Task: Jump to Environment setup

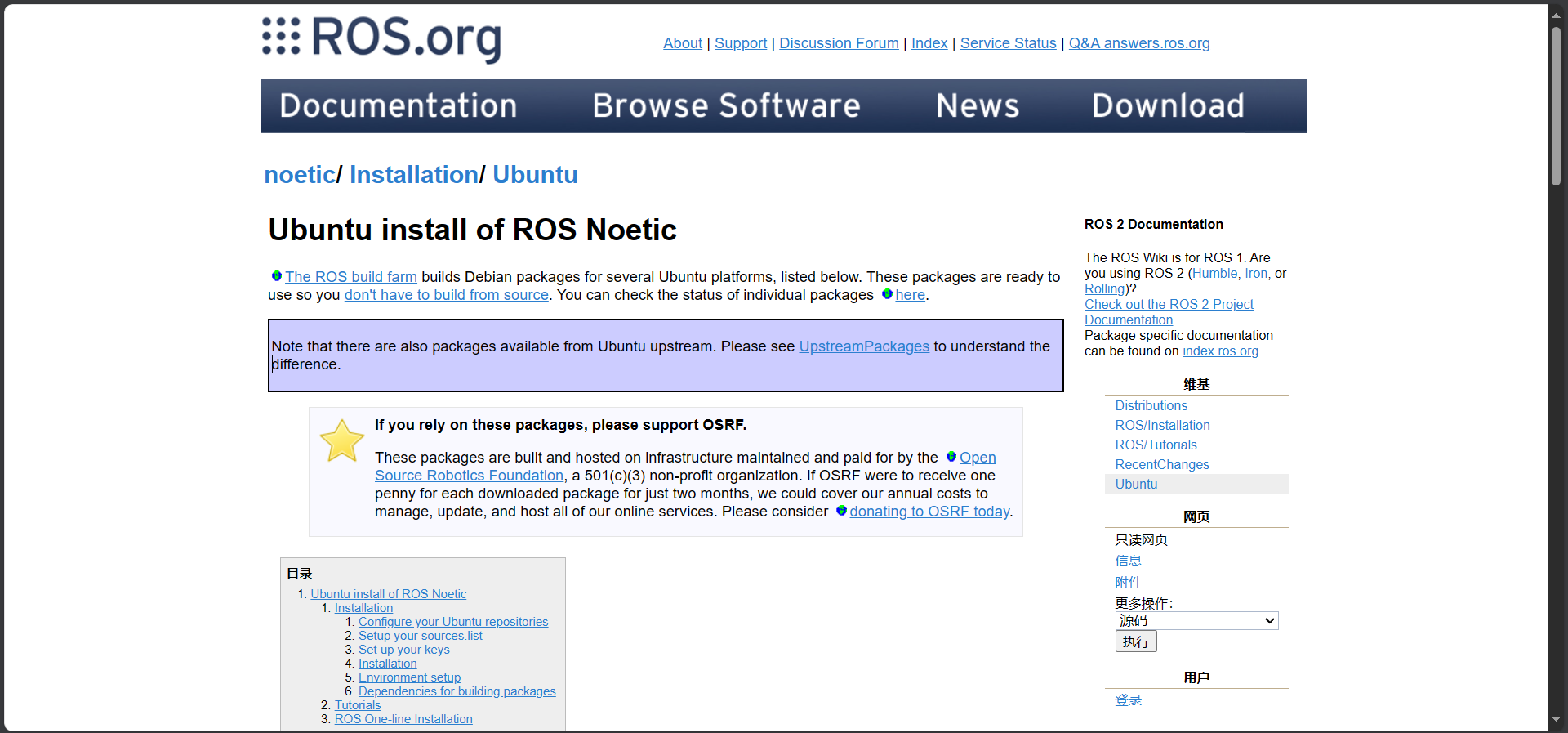Action: pyautogui.click(x=410, y=677)
